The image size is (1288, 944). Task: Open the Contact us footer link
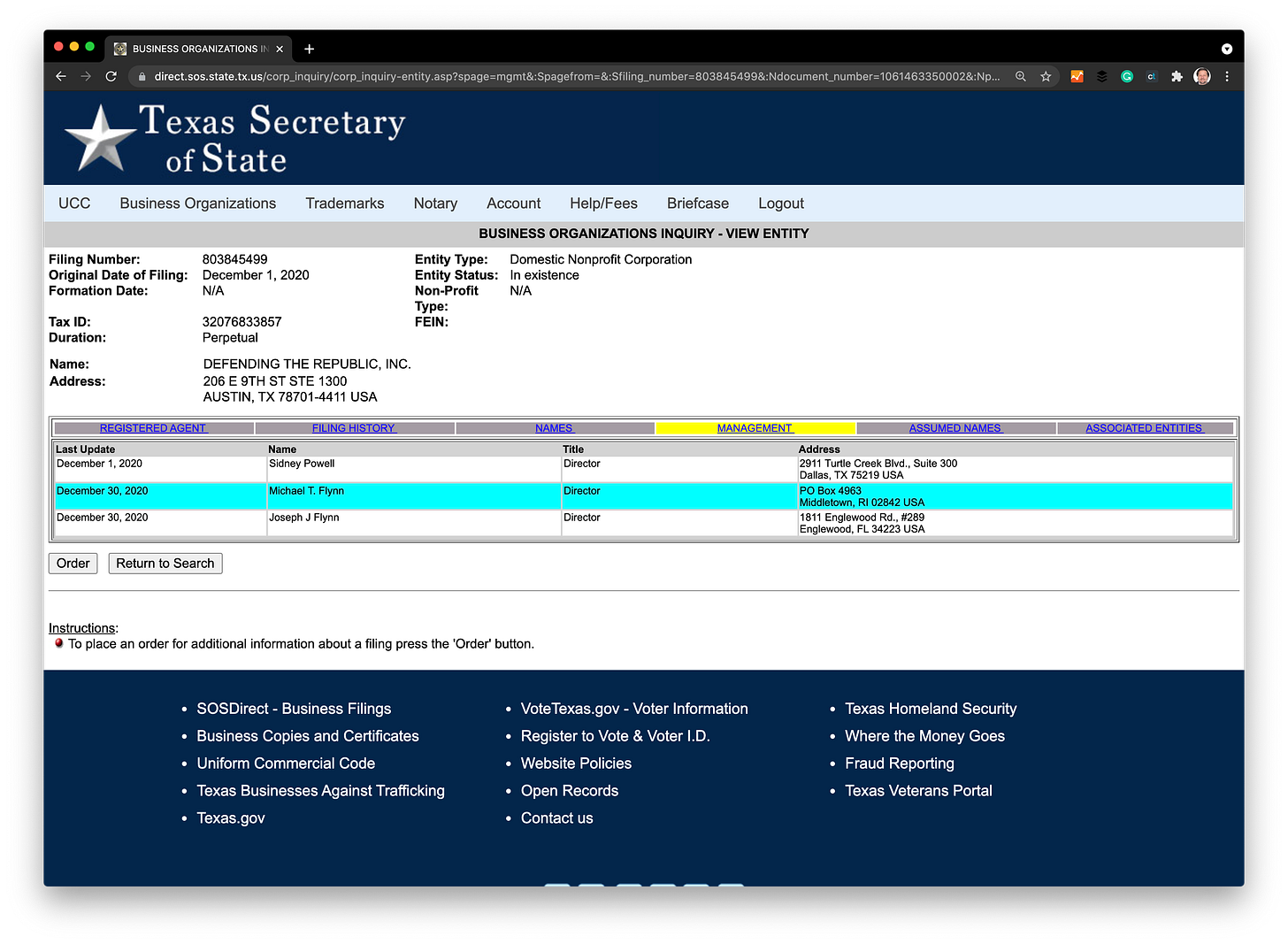pyautogui.click(x=557, y=818)
